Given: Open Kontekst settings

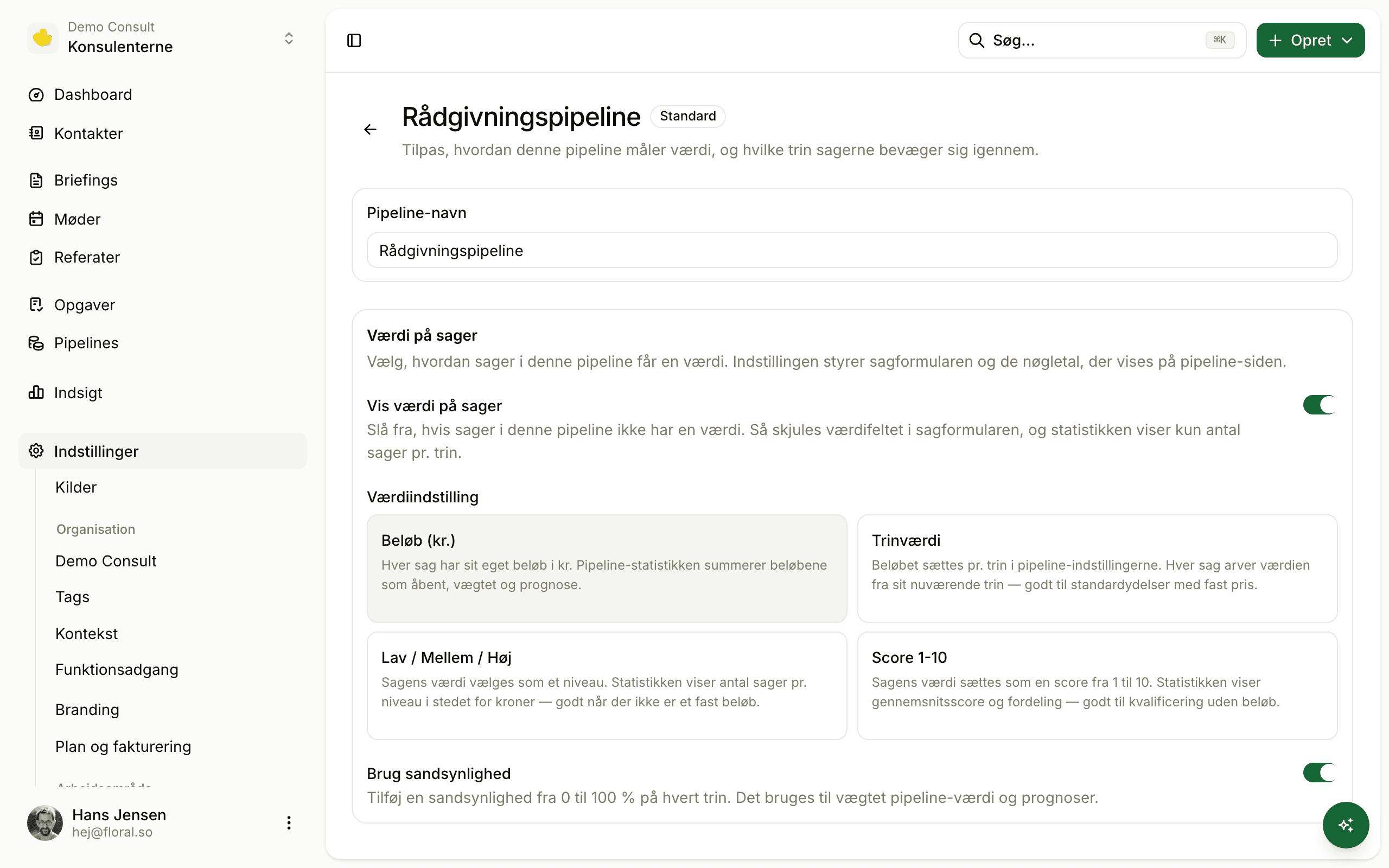Looking at the screenshot, I should [x=86, y=634].
